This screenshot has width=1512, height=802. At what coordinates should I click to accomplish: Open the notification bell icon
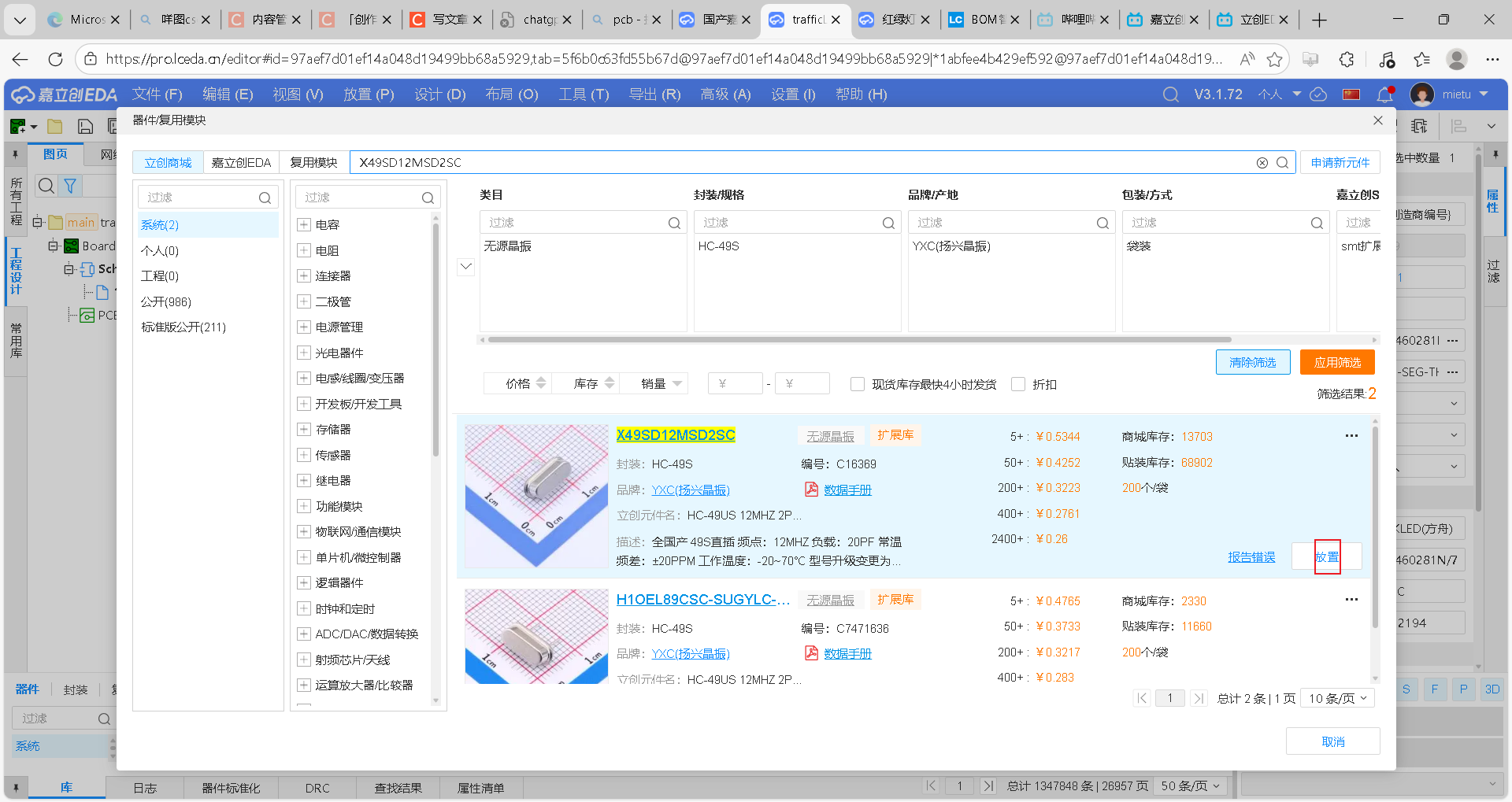tap(1384, 94)
